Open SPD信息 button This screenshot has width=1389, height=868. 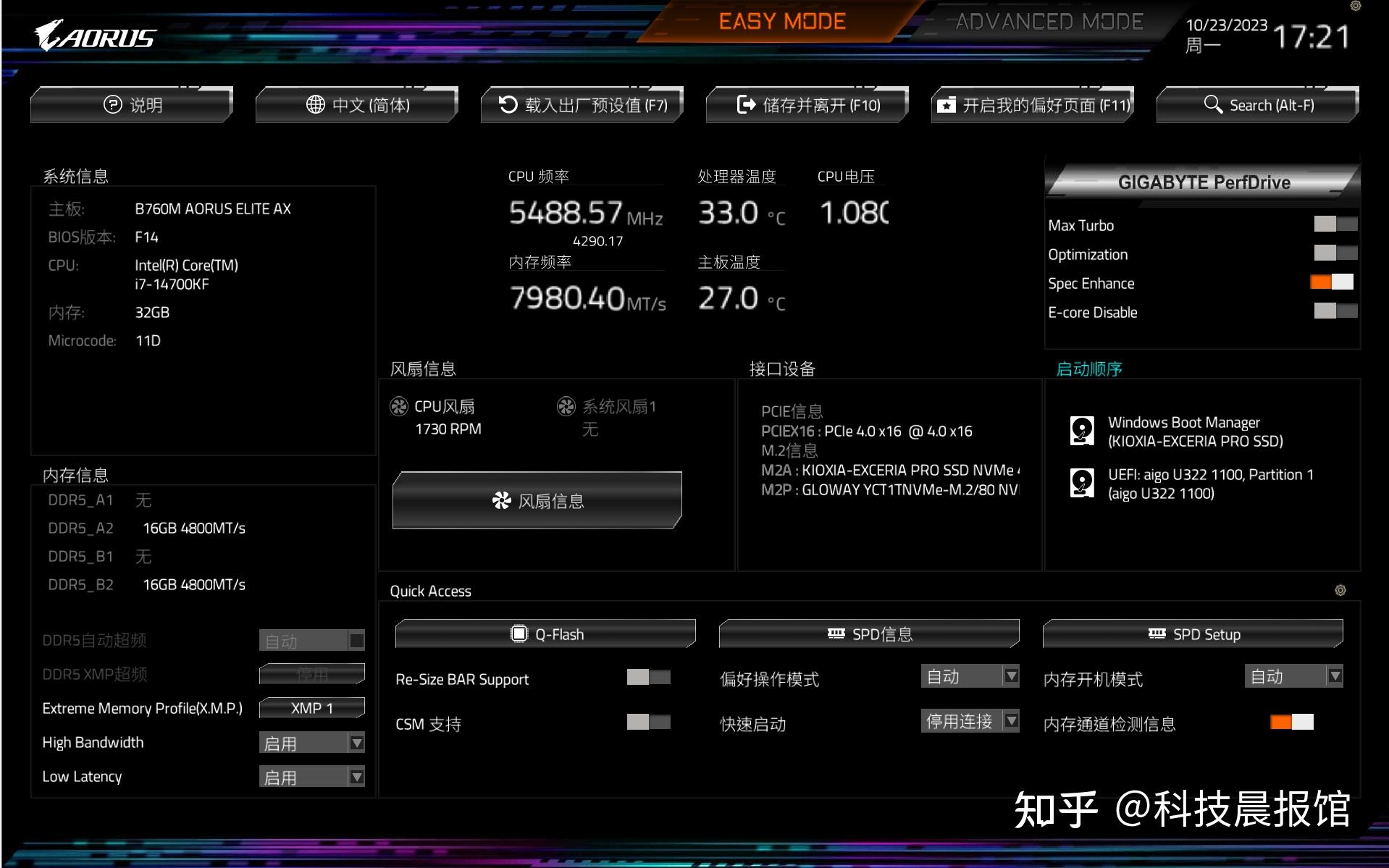pyautogui.click(x=869, y=634)
